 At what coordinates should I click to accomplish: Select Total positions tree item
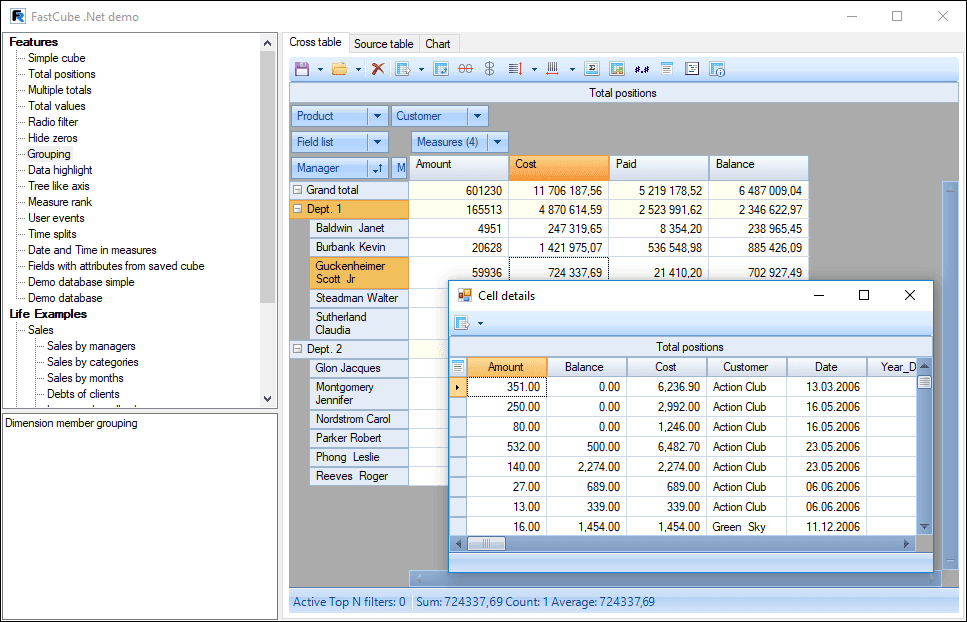click(62, 74)
